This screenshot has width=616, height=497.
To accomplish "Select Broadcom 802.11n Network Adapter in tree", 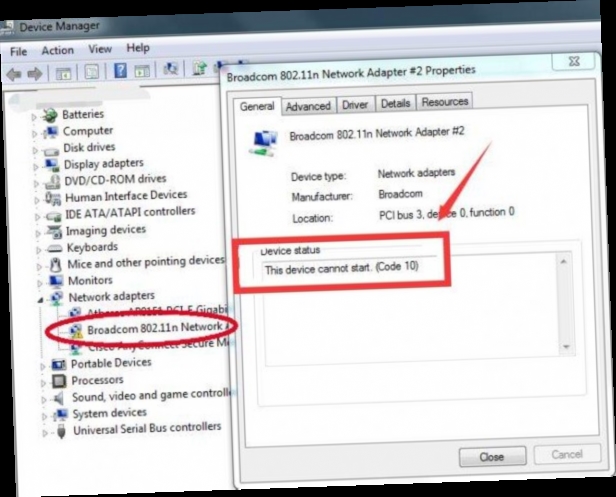I will coord(155,328).
